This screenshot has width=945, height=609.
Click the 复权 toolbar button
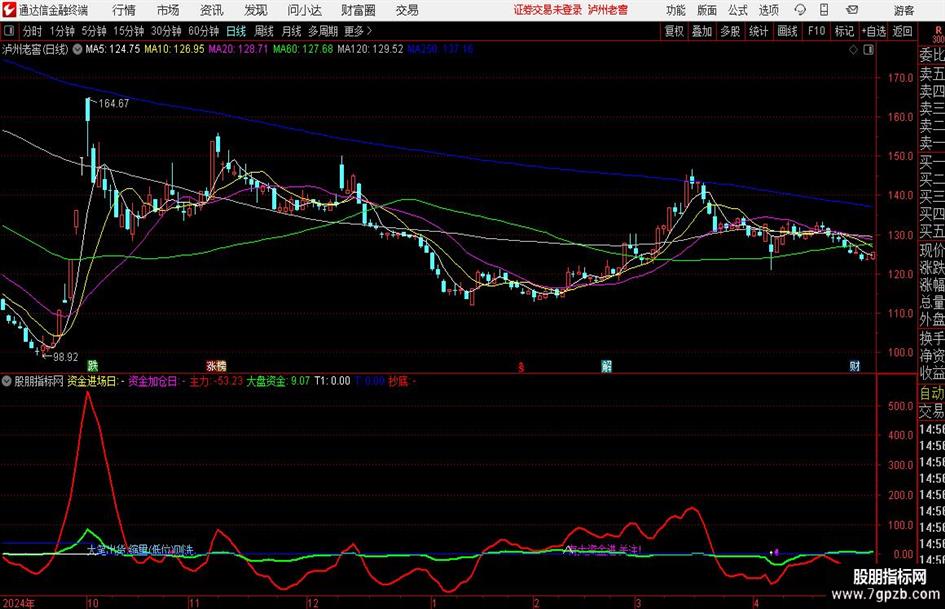(x=674, y=31)
